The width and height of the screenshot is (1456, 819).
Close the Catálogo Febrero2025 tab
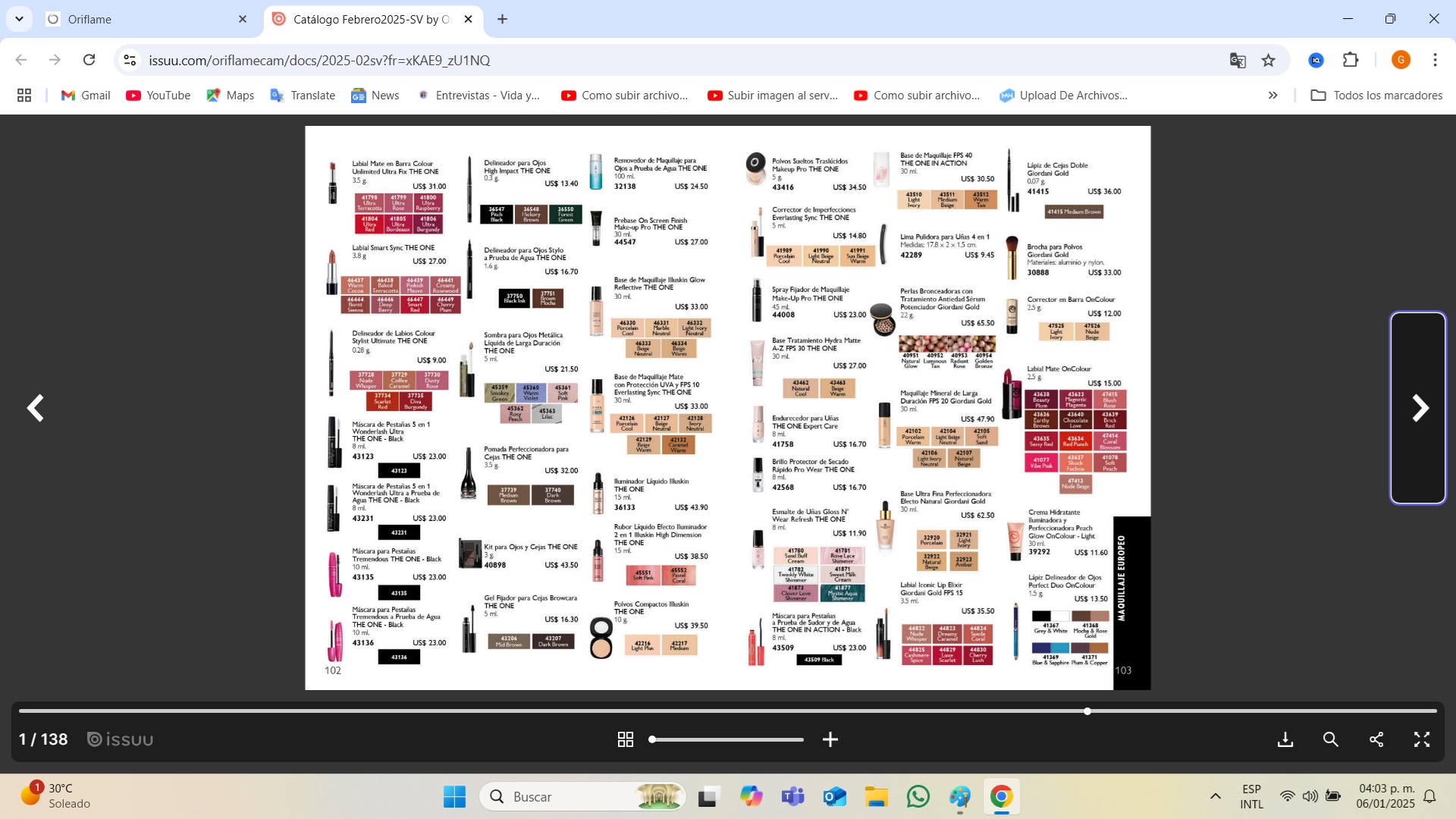(469, 19)
